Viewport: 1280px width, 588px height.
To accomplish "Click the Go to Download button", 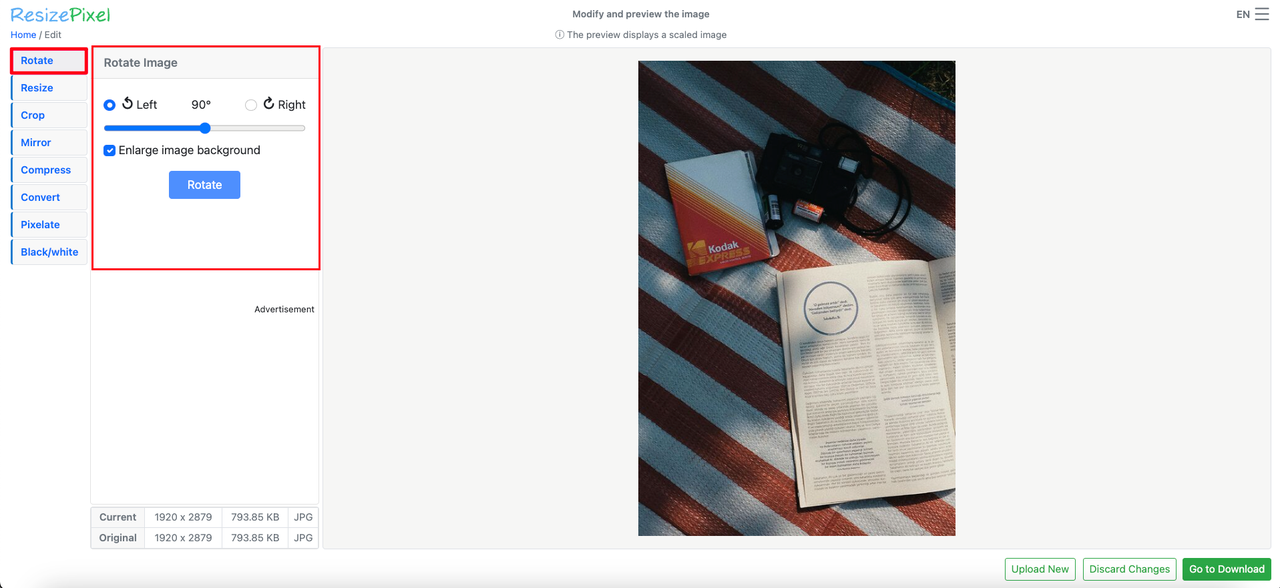I will [1227, 569].
